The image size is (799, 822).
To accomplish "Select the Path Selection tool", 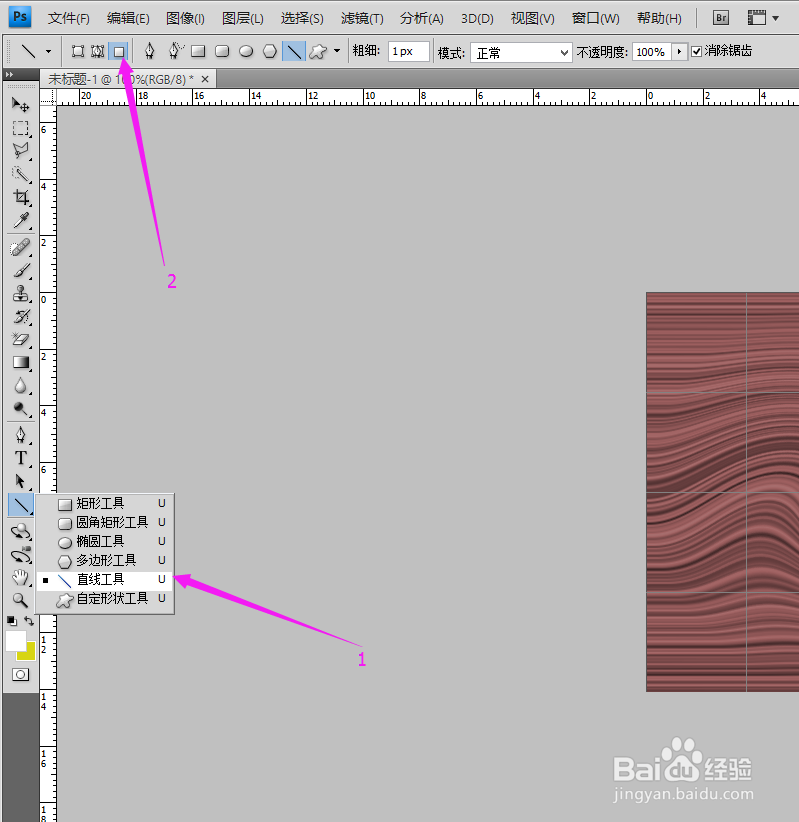I will point(20,481).
